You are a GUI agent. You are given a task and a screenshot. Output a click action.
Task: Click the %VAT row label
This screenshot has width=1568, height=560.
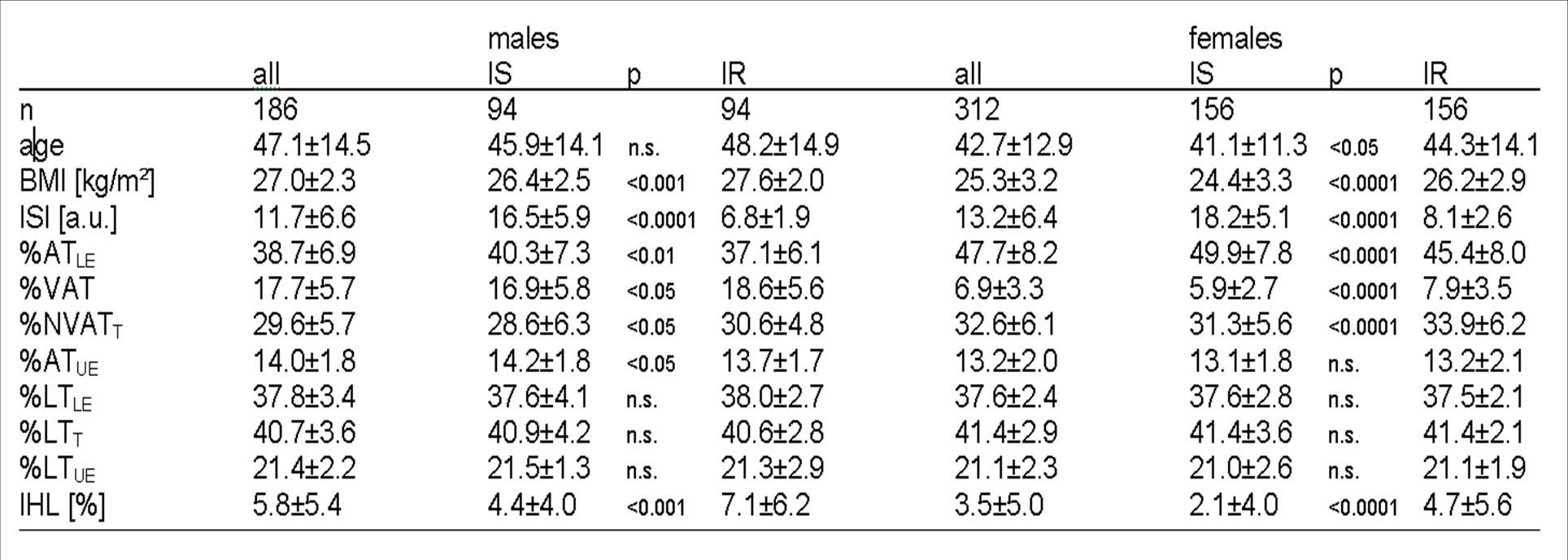(57, 289)
